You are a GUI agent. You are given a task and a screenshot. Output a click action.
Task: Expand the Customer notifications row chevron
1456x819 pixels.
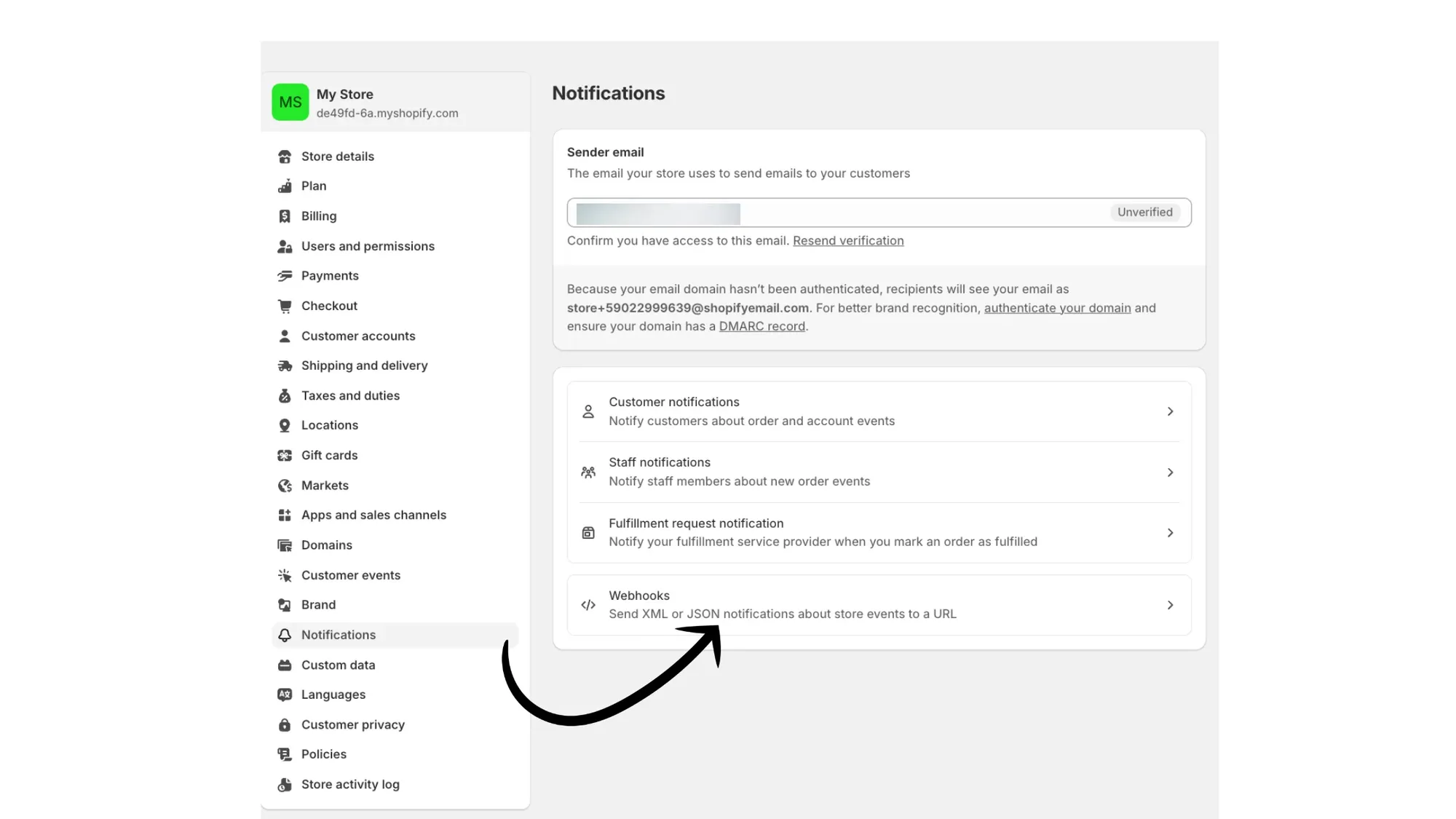pos(1170,411)
